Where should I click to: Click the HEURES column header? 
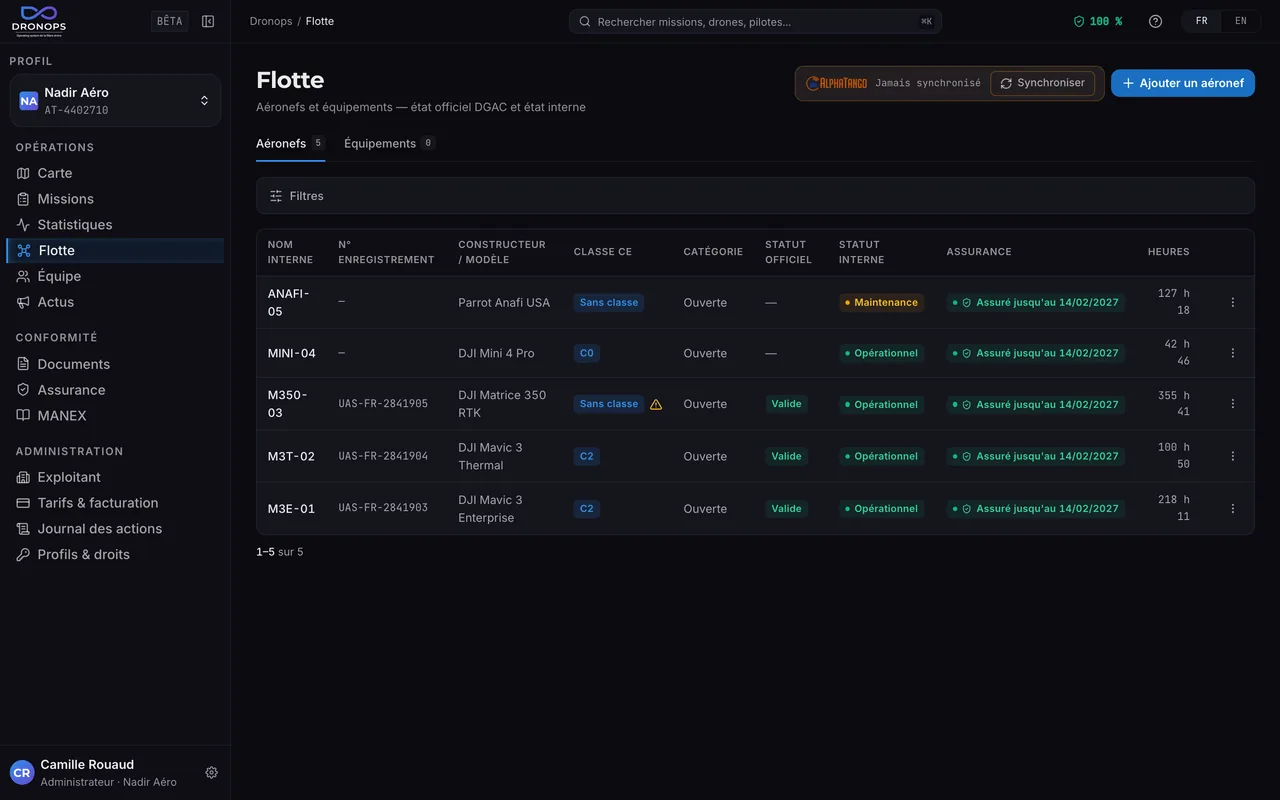(x=1169, y=252)
